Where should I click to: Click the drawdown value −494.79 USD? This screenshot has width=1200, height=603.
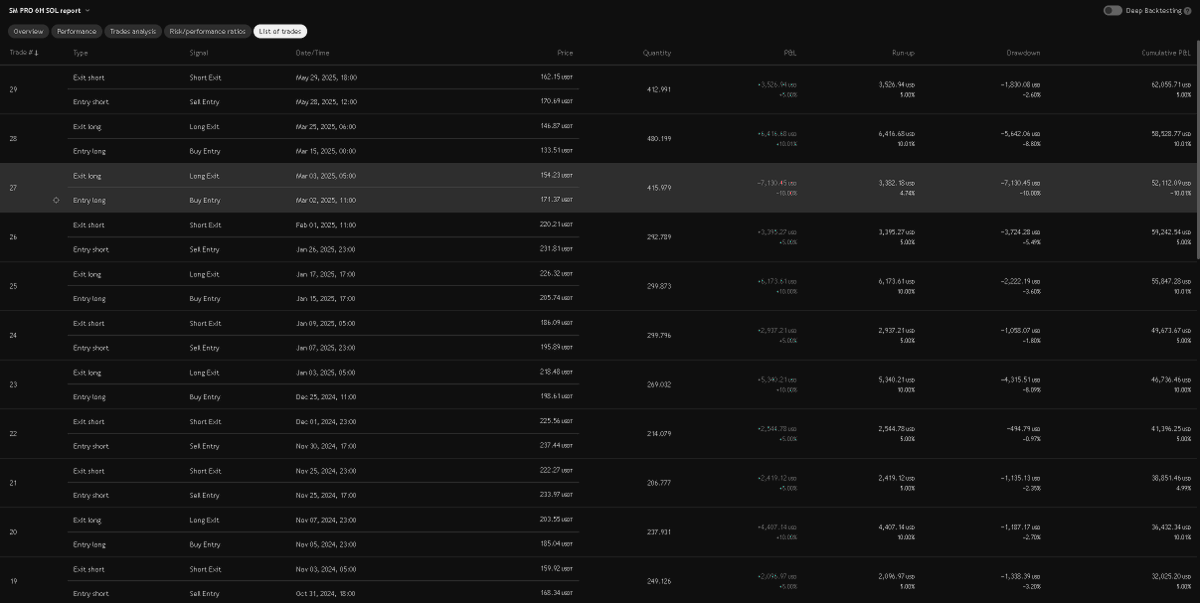tap(1024, 428)
